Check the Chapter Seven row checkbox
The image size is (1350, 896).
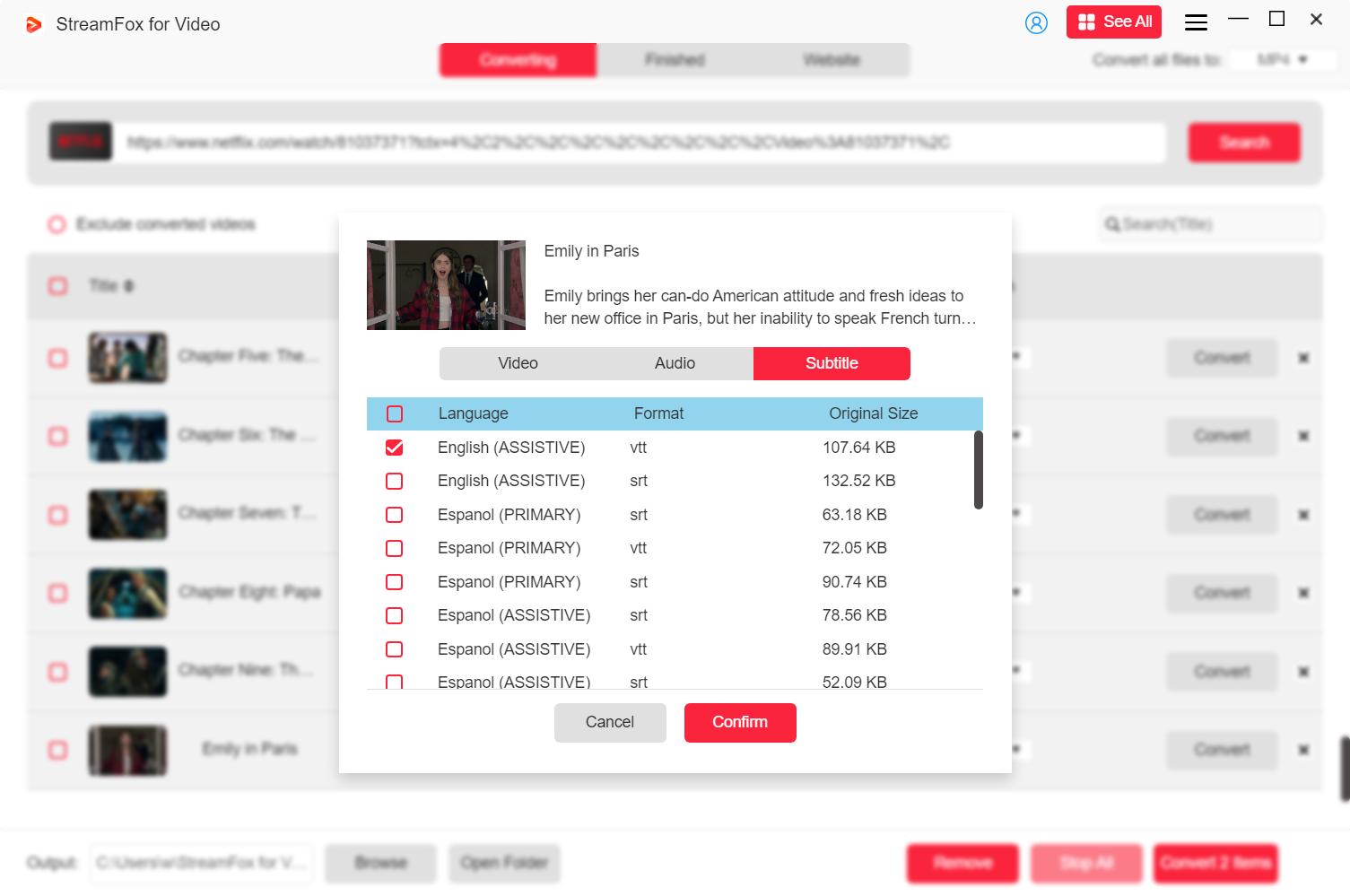58,515
